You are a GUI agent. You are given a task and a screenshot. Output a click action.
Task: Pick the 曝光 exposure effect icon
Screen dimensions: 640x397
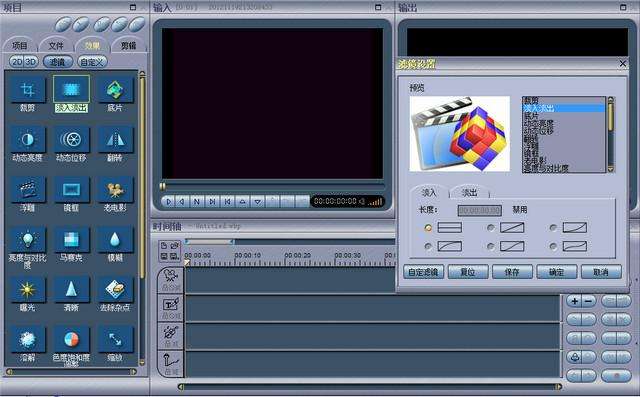point(27,290)
